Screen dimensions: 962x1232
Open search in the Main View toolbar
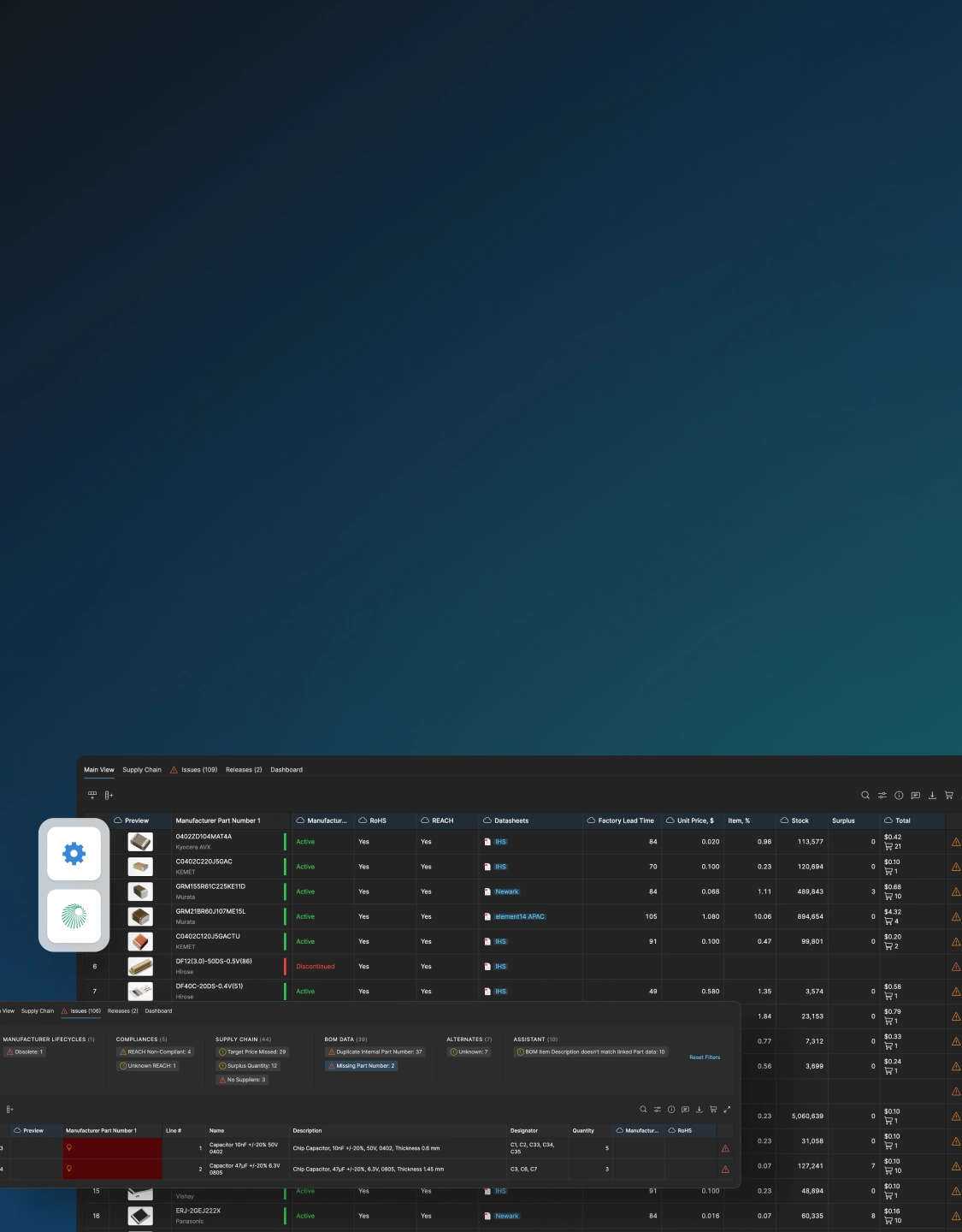pos(865,796)
